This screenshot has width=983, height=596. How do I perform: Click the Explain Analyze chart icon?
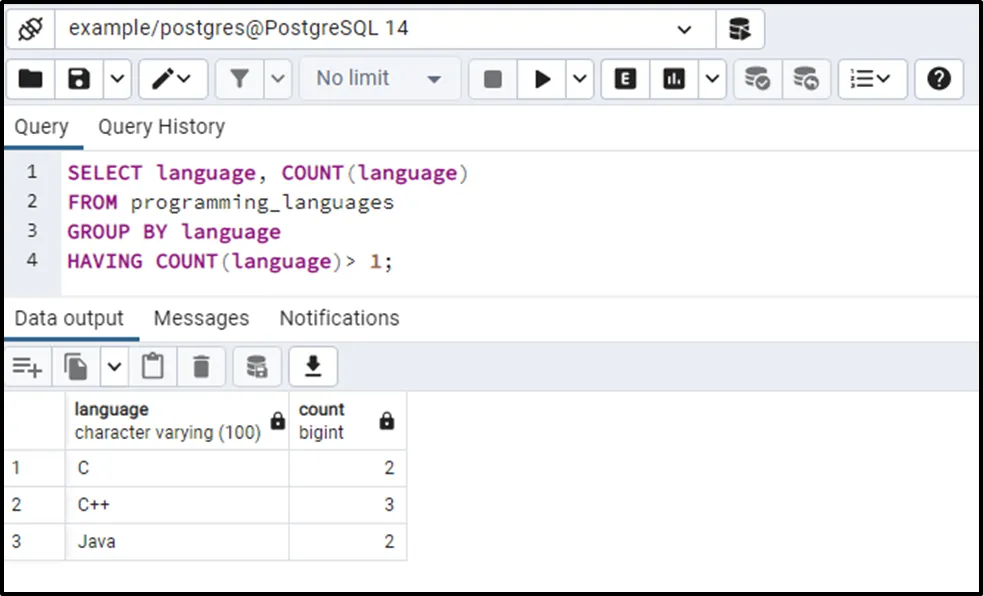click(675, 79)
